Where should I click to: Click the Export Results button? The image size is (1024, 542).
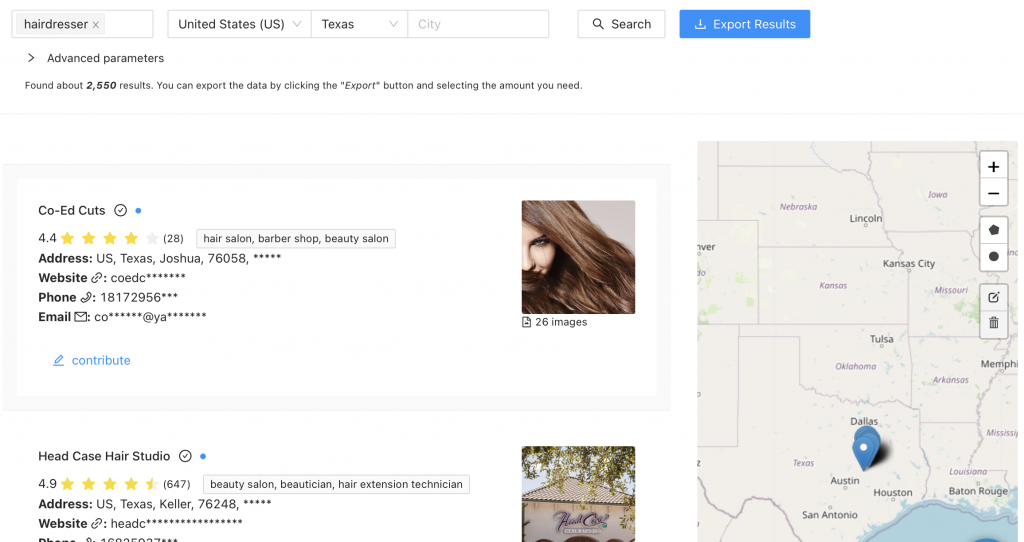point(744,24)
